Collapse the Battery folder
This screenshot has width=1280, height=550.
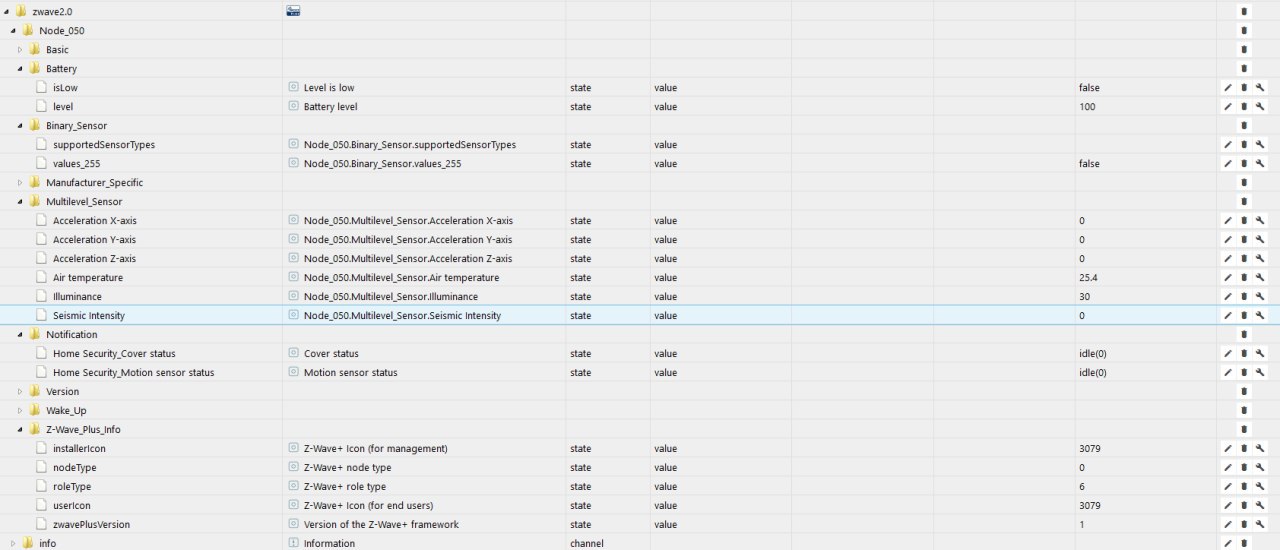[x=20, y=69]
